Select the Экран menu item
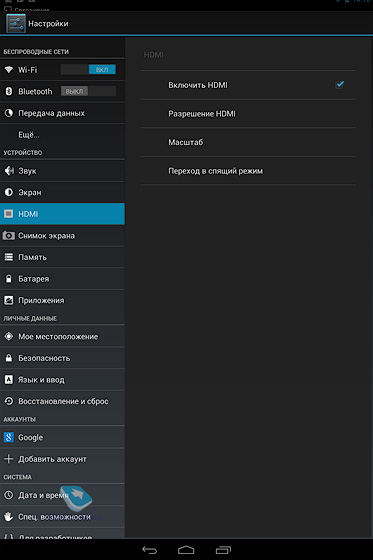 pos(62,192)
